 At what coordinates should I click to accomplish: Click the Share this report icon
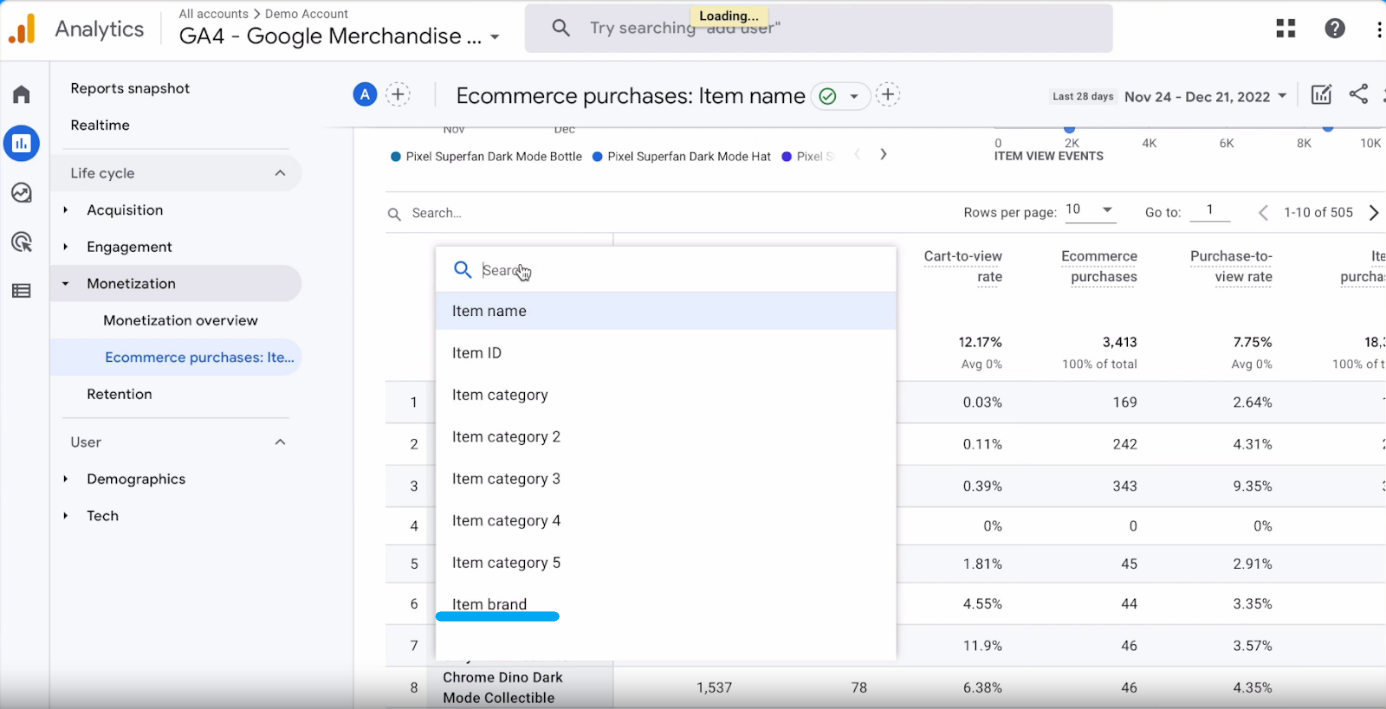click(1358, 95)
